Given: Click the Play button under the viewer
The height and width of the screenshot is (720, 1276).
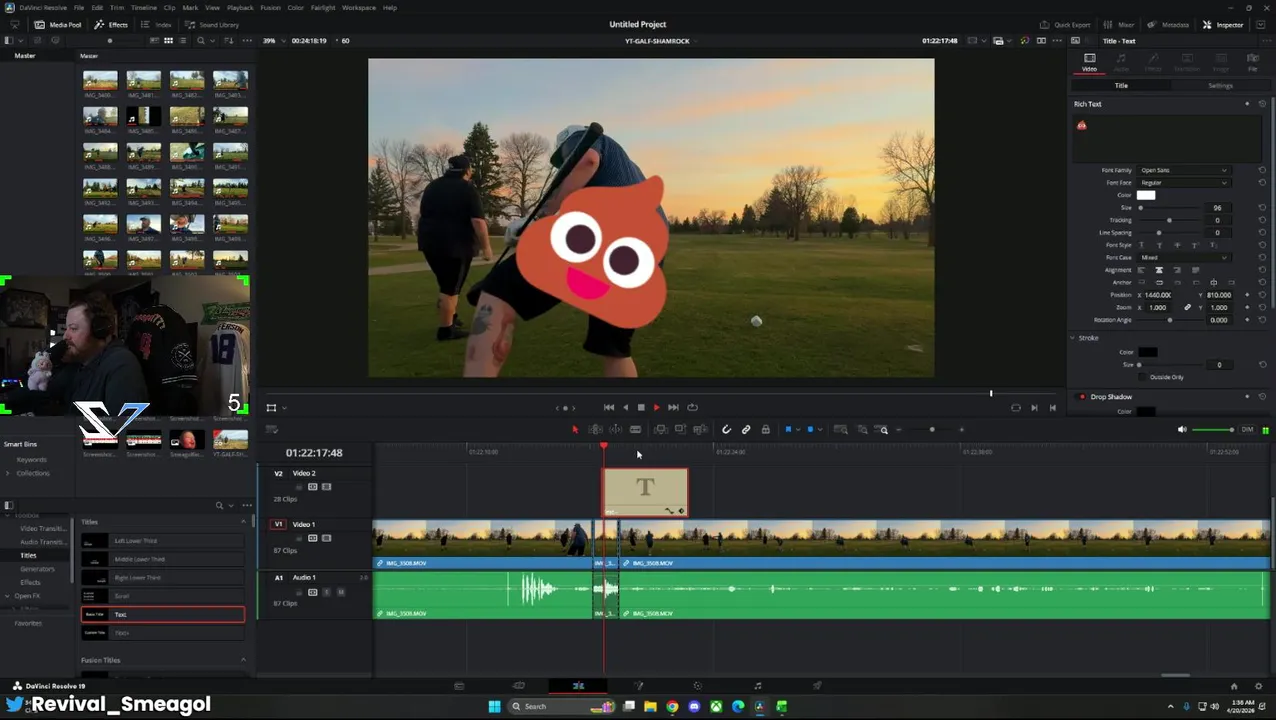Looking at the screenshot, I should coord(656,407).
